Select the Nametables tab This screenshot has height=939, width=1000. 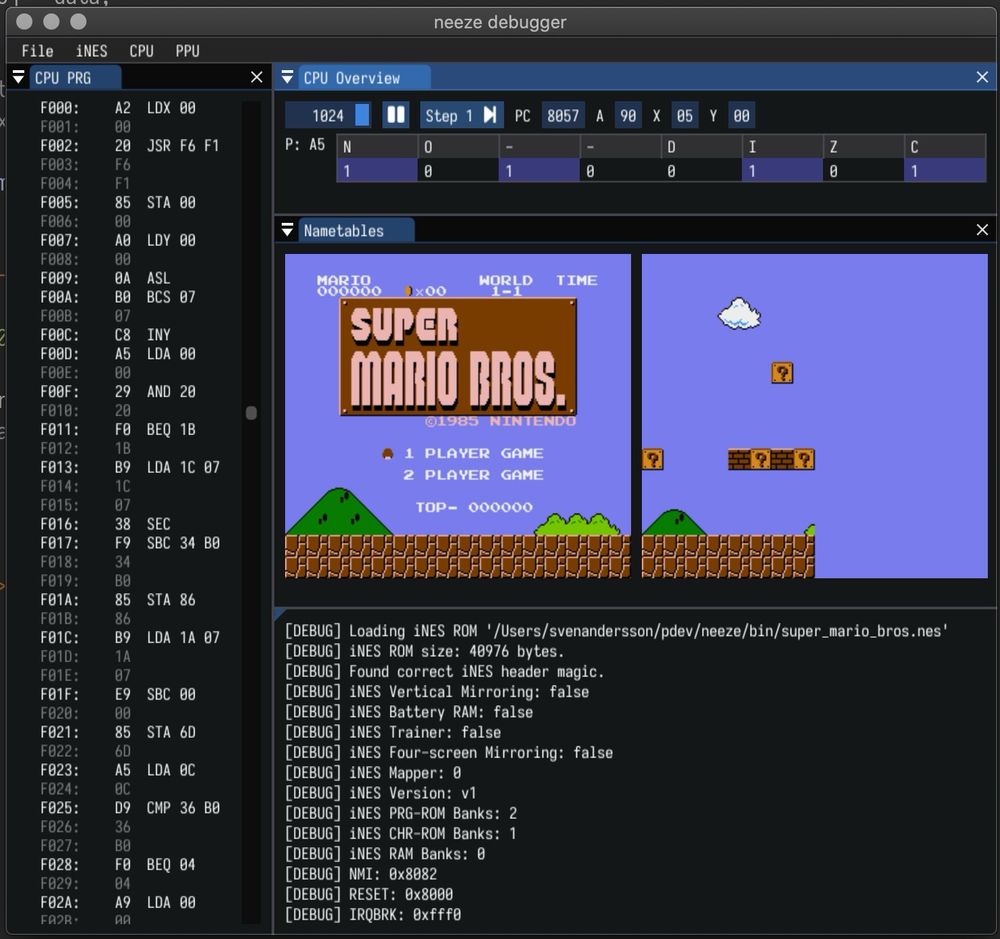coord(356,230)
